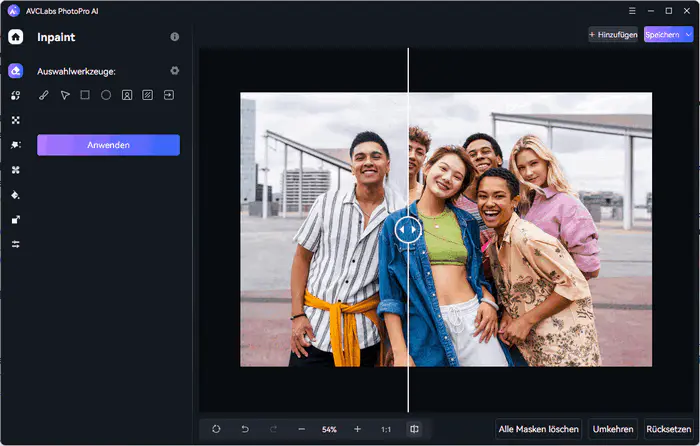Zoom in with the plus button
700x446 pixels.
pos(357,429)
